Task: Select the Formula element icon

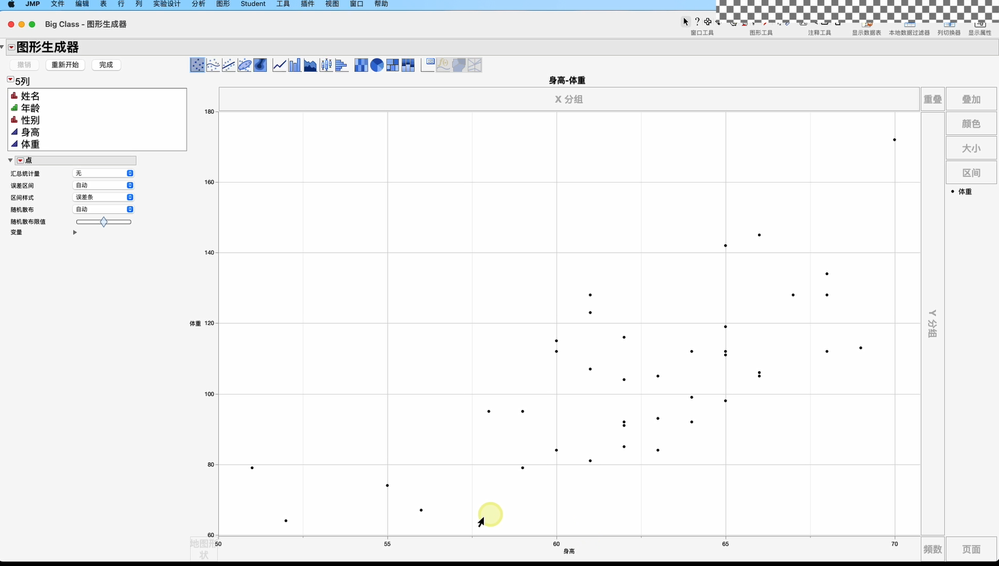Action: click(x=443, y=65)
